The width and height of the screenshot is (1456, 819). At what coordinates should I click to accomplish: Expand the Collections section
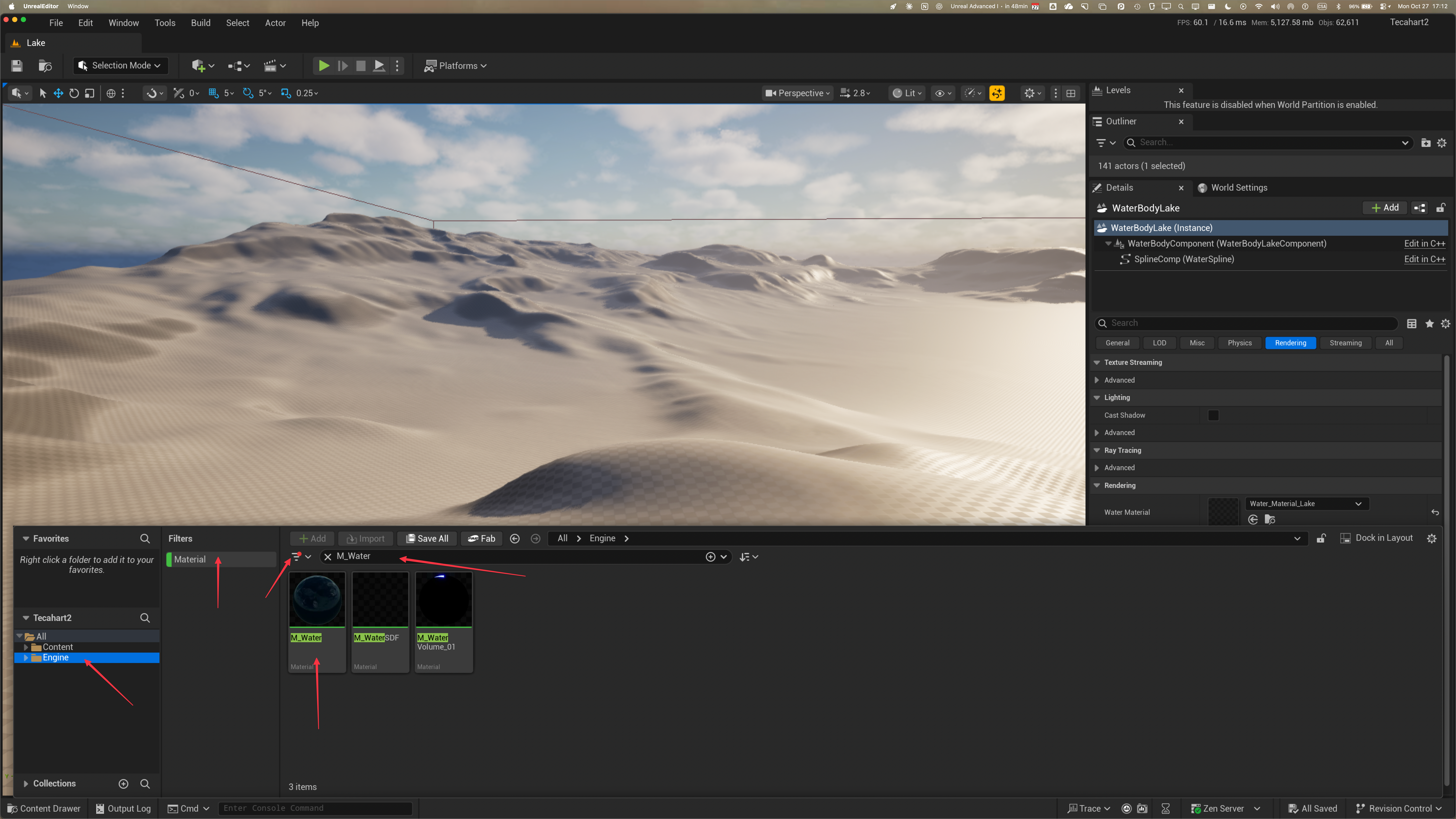coord(26,784)
